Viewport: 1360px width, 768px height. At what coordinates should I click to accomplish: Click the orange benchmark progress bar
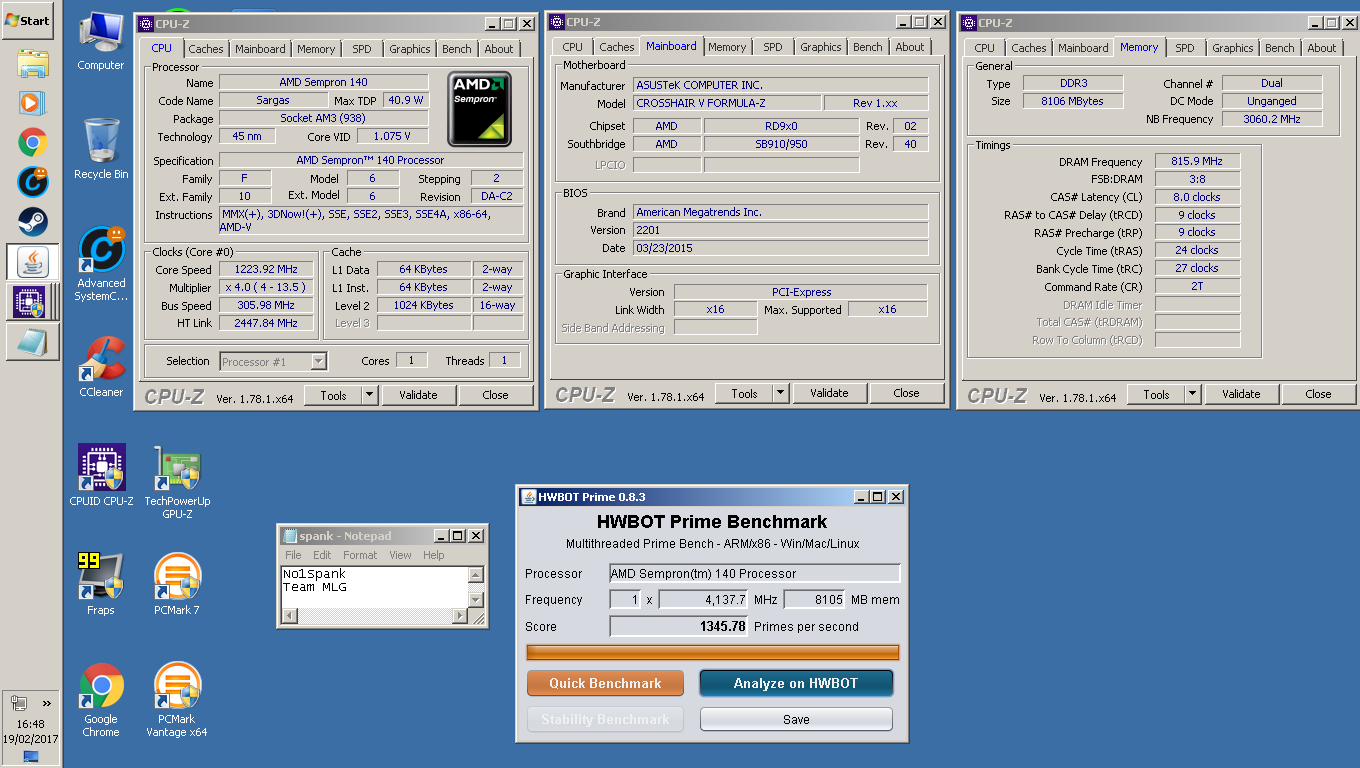pos(713,653)
